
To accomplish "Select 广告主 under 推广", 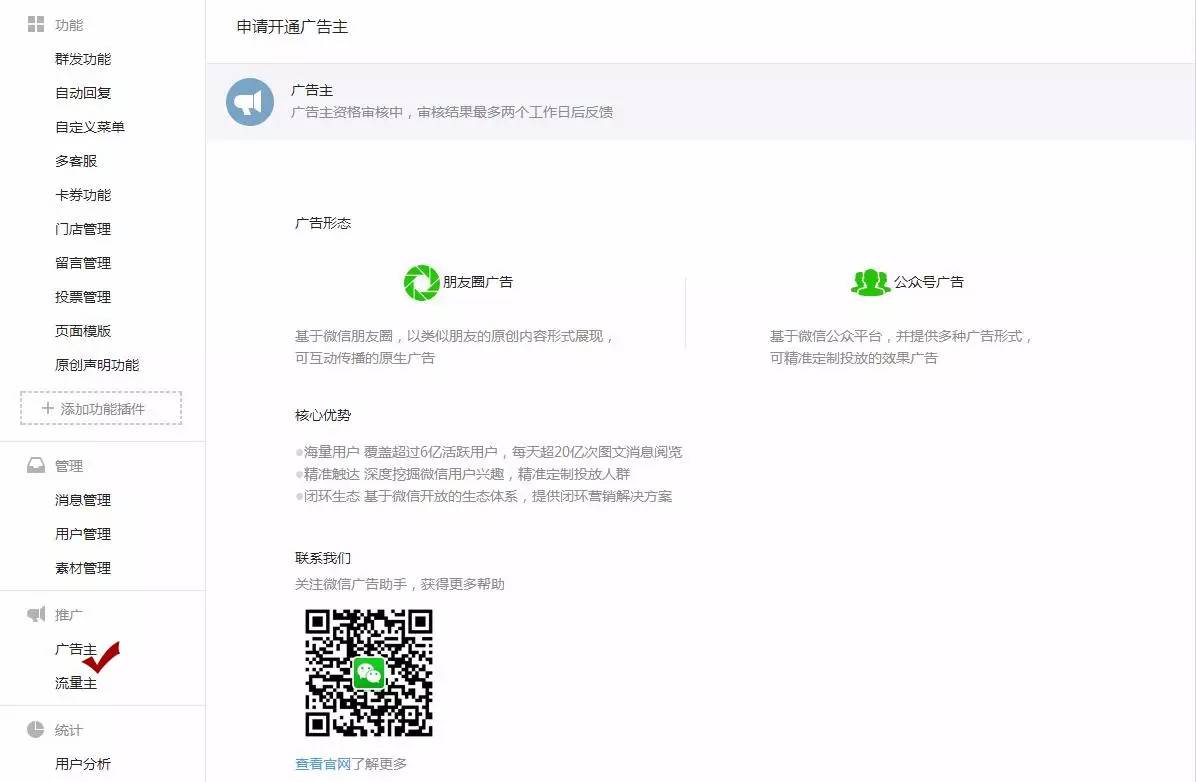I will point(76,649).
